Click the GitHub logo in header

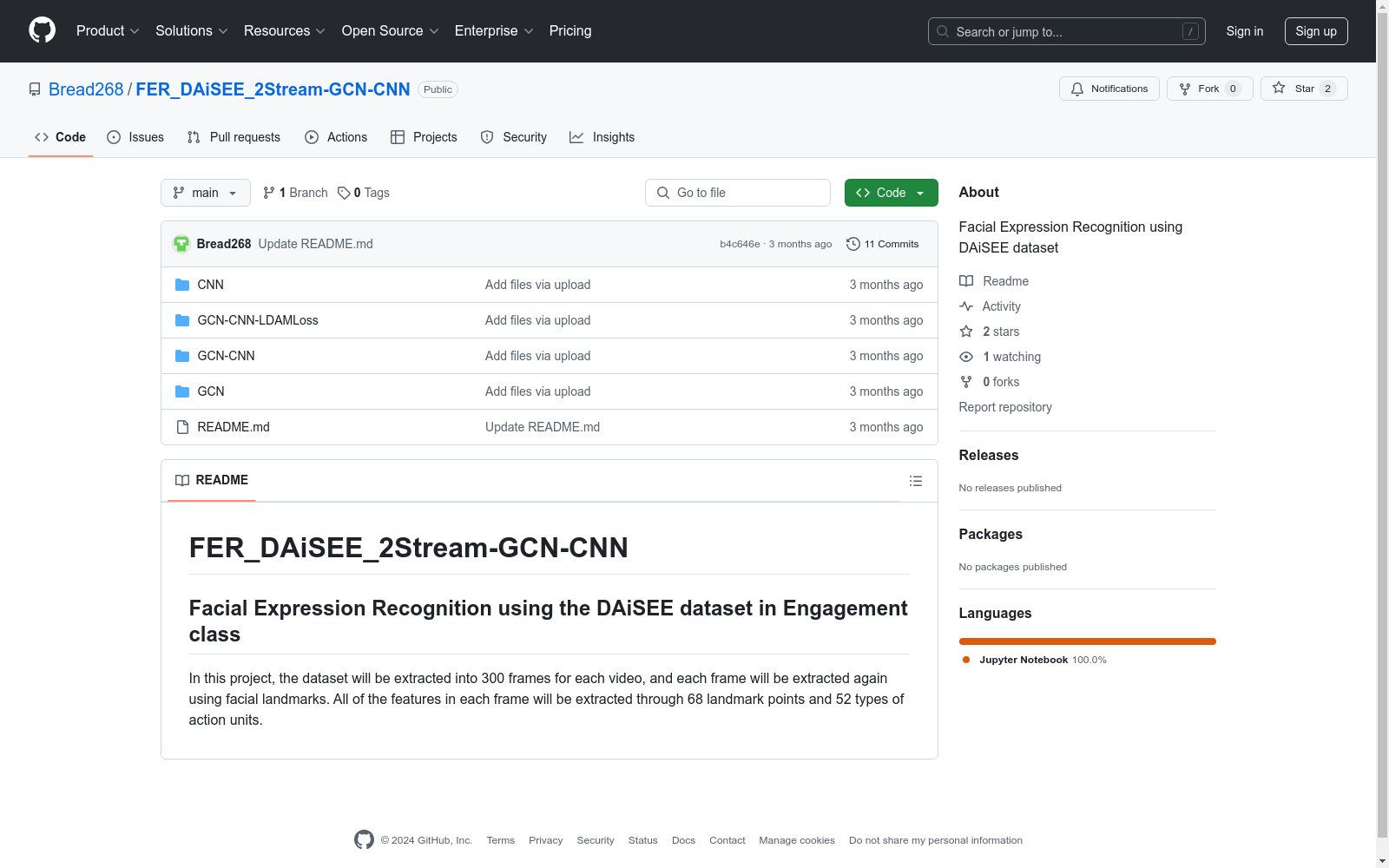pos(42,30)
